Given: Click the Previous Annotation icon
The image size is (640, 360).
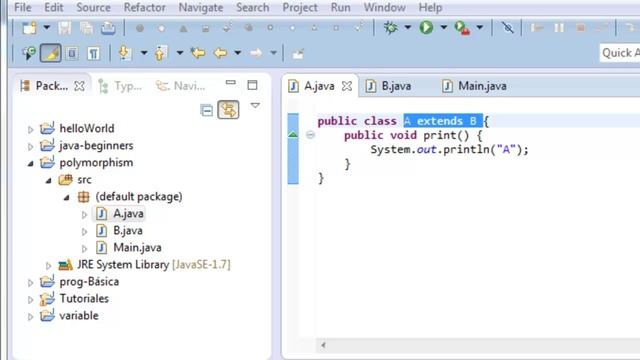Looking at the screenshot, I should (x=160, y=53).
